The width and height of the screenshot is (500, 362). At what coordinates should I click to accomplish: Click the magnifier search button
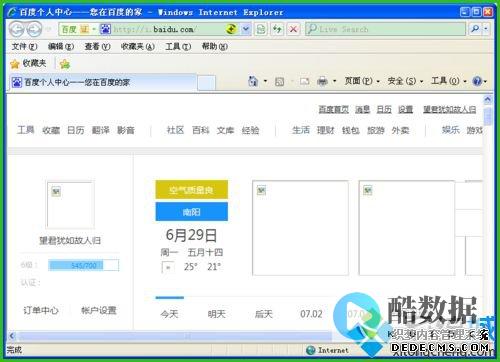[475, 29]
